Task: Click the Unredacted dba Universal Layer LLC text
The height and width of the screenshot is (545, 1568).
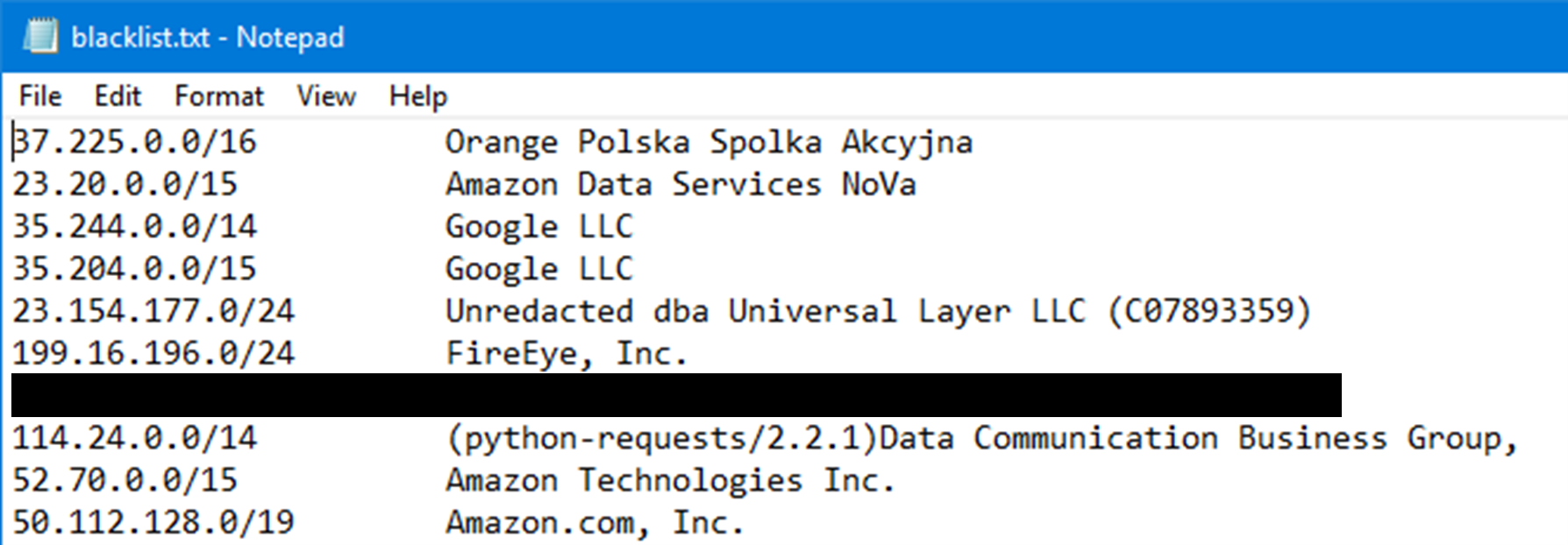Action: click(765, 311)
